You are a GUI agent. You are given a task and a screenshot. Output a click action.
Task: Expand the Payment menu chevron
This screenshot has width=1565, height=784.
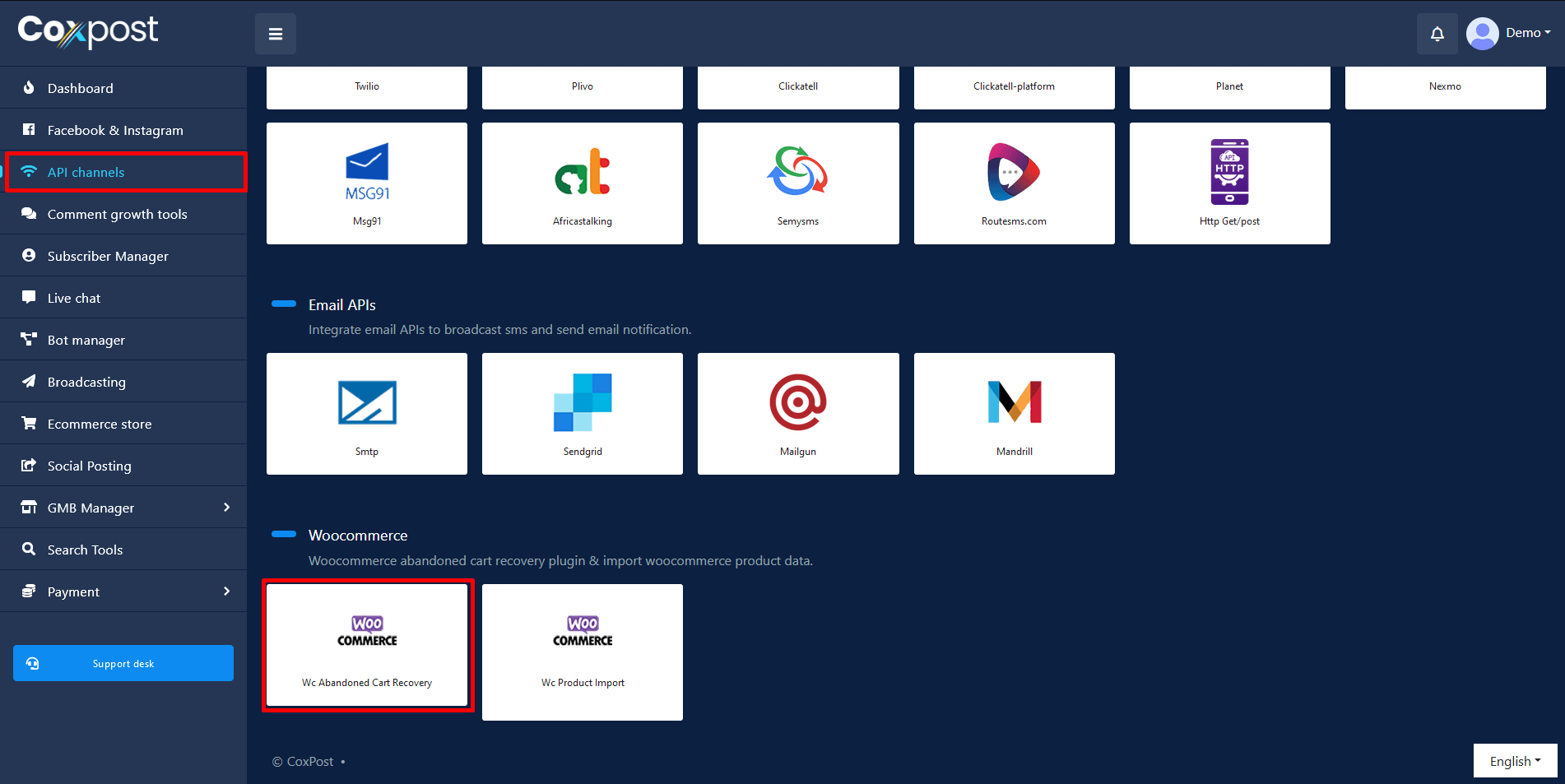[226, 591]
